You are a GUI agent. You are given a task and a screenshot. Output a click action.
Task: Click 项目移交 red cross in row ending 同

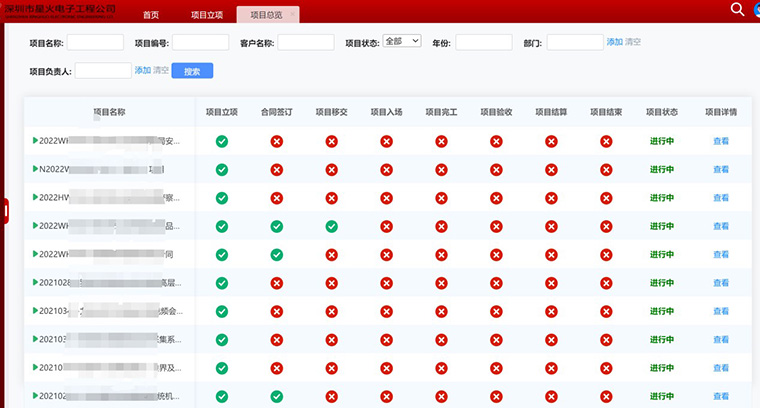click(x=332, y=255)
